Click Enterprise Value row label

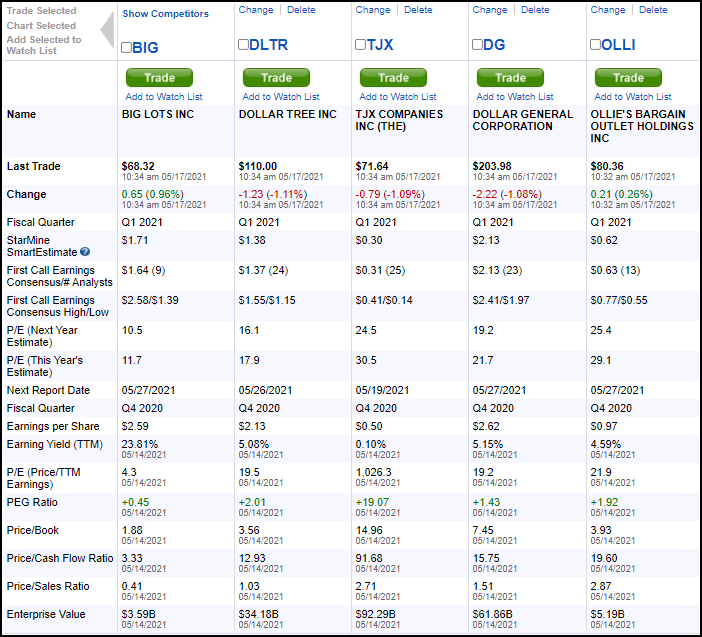[46, 614]
